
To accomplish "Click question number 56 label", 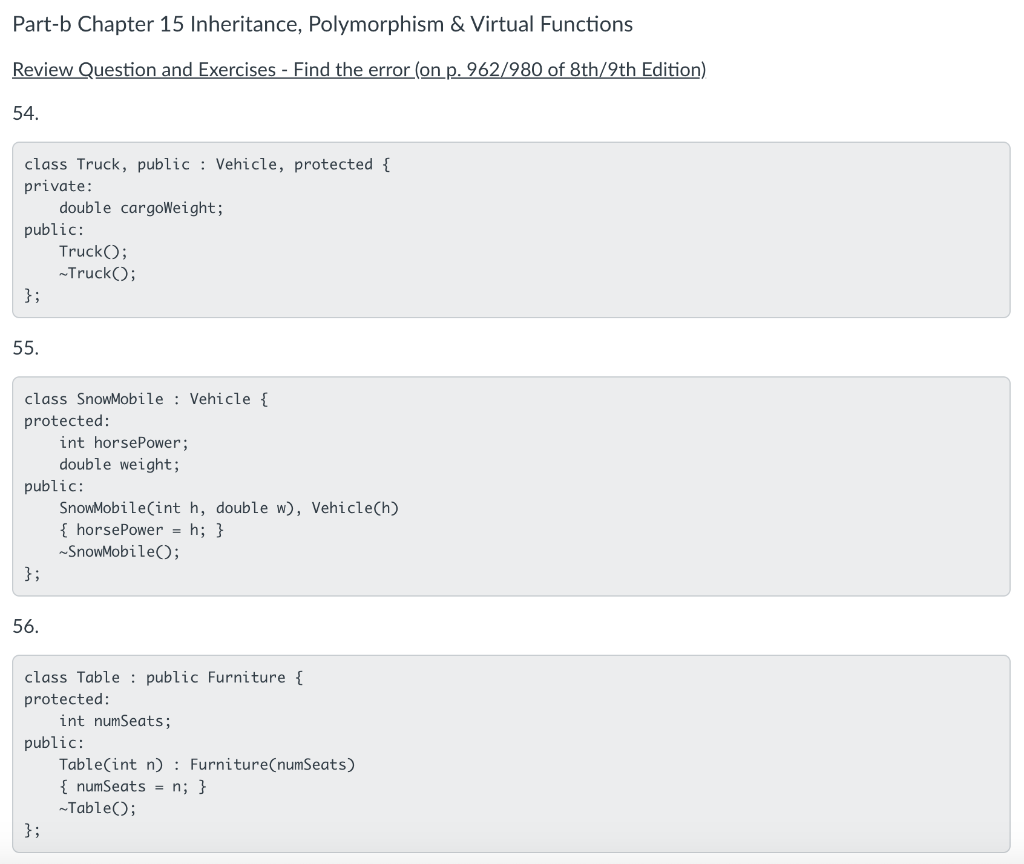I will [21, 626].
